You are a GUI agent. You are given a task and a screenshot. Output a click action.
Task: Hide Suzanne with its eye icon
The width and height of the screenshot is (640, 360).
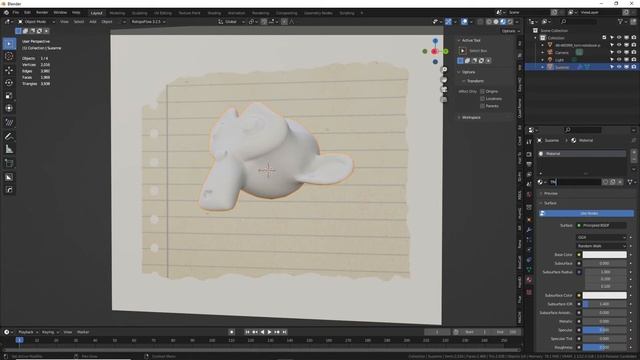click(x=619, y=67)
